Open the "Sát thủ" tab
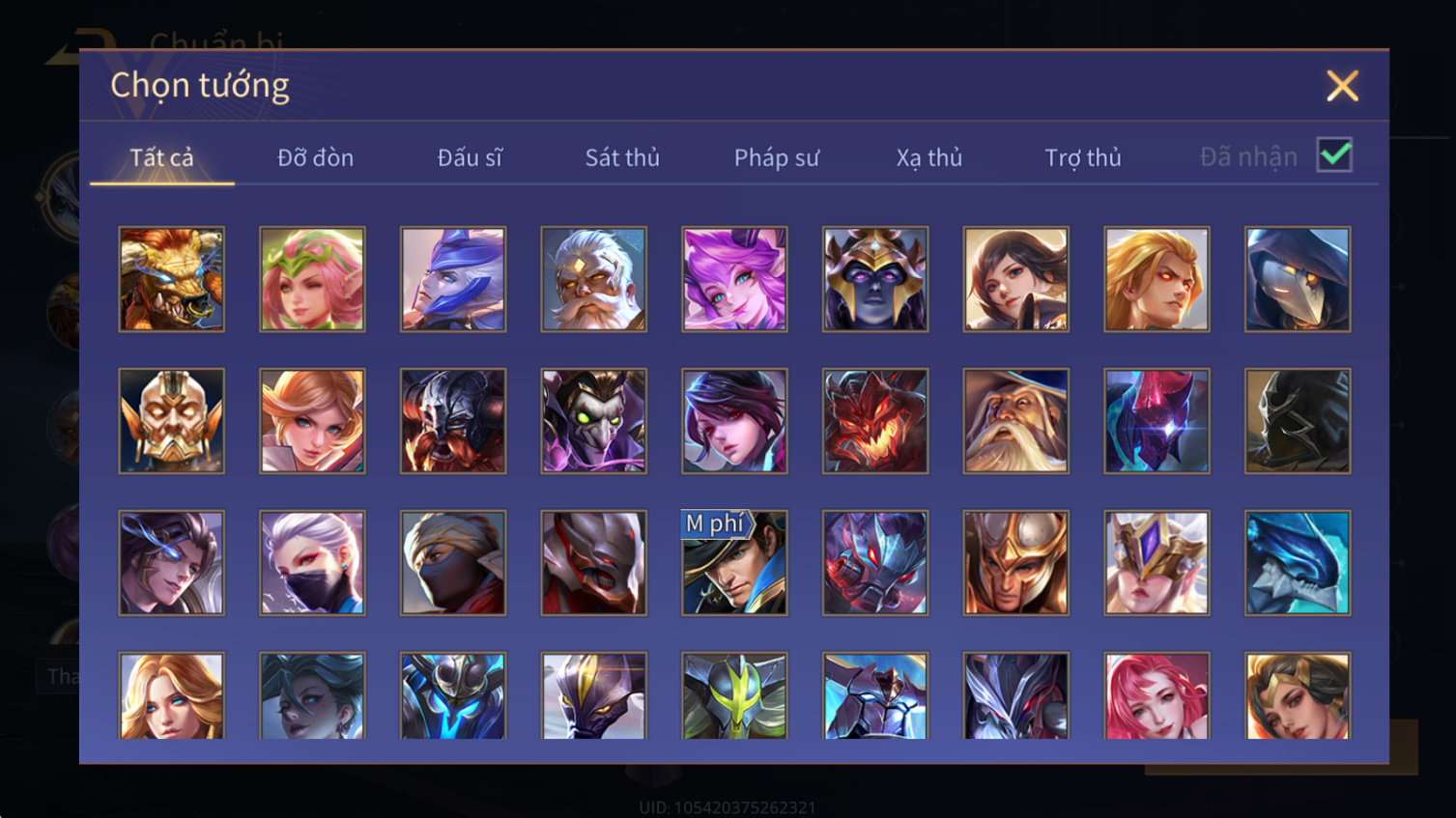The image size is (1456, 818). (x=622, y=157)
